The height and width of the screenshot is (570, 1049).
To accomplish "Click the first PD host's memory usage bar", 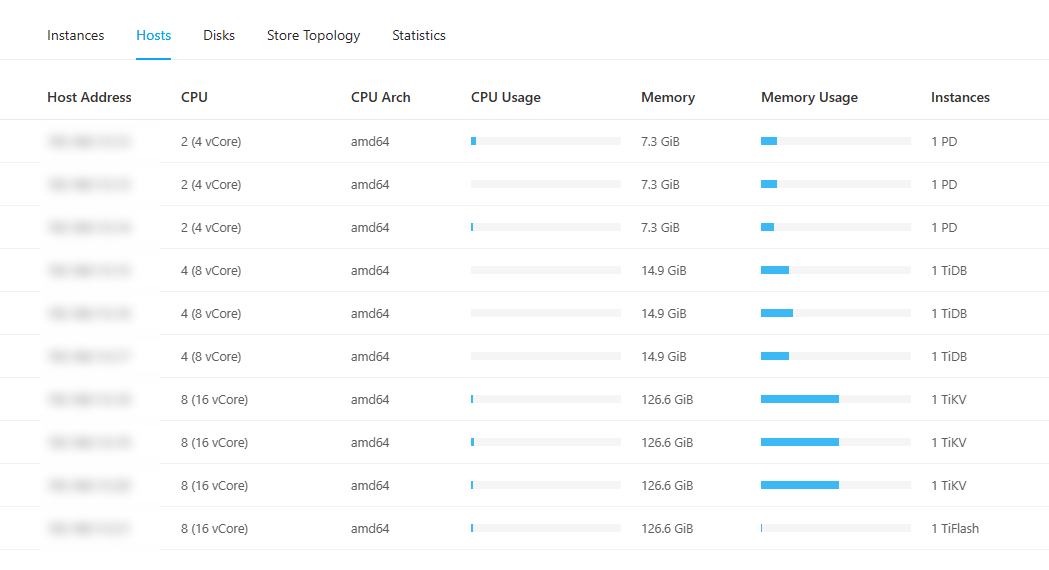I will coord(835,141).
